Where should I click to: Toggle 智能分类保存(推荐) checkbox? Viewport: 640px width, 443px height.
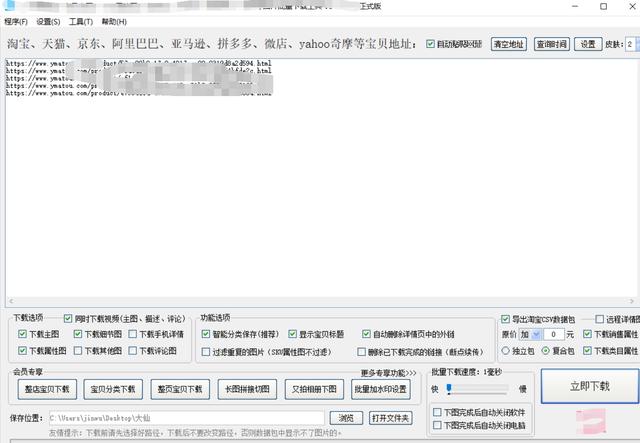point(206,334)
